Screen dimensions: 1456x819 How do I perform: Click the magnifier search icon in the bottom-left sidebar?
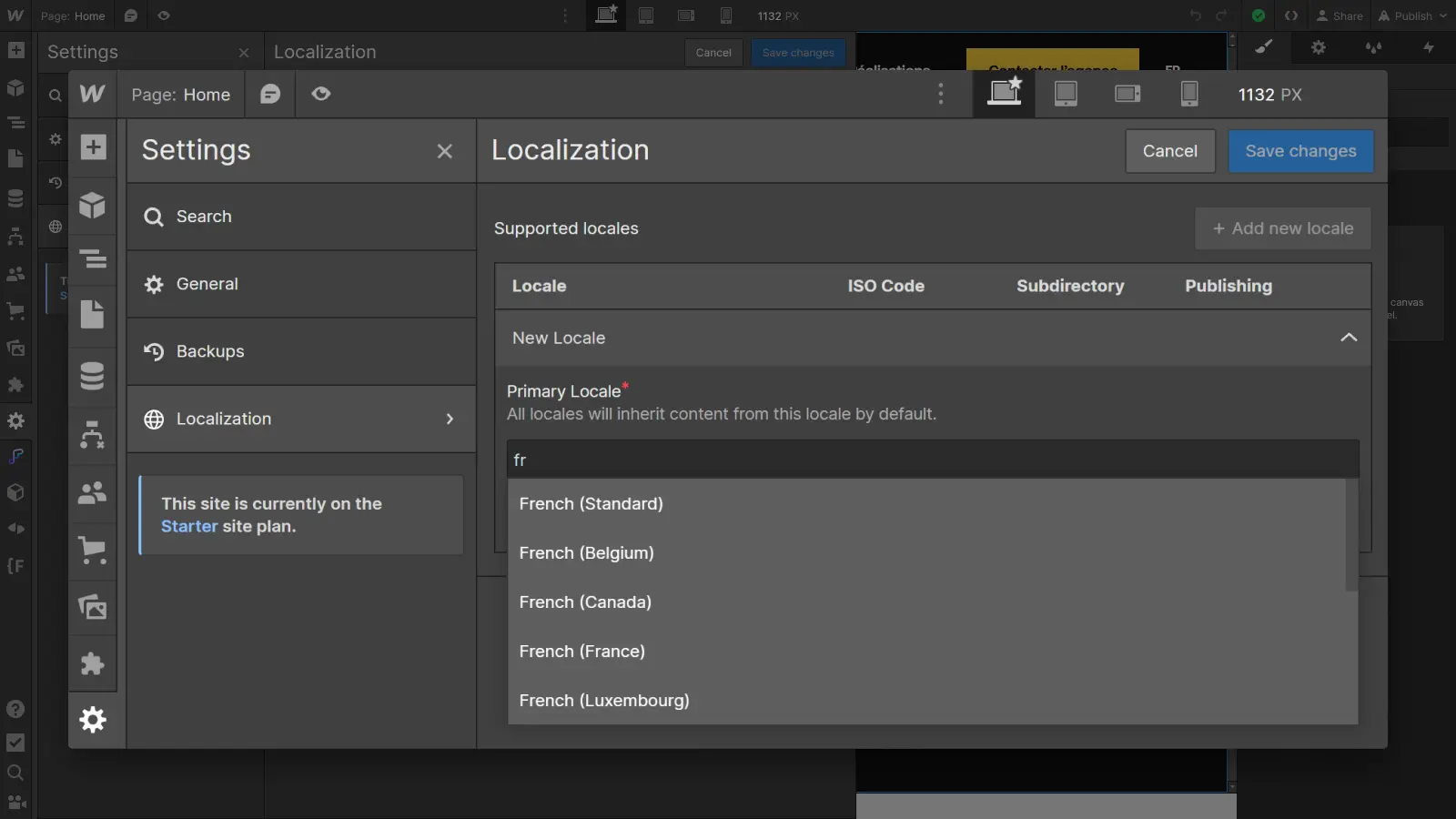(x=15, y=773)
